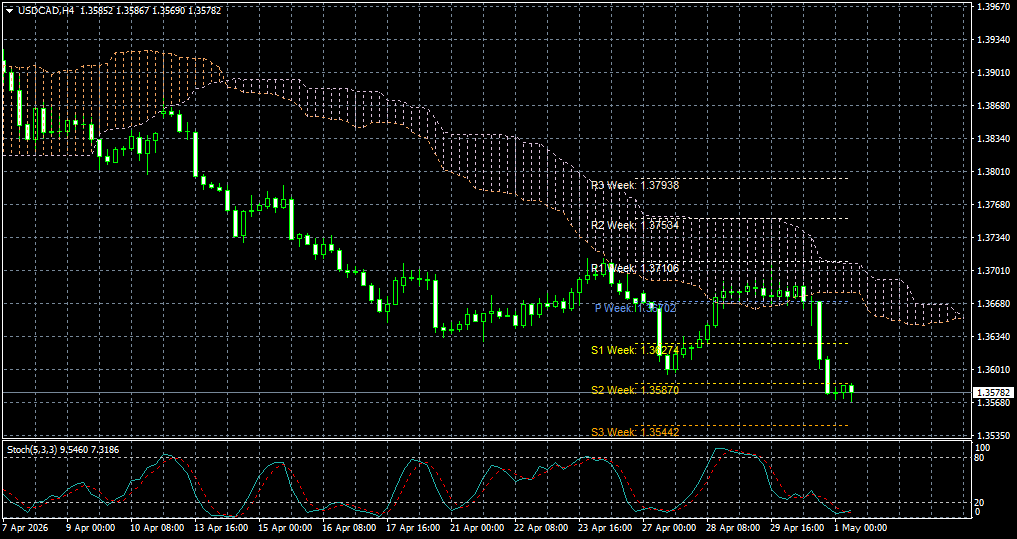
Task: Select the P Week pivot level label
Action: [x=636, y=309]
